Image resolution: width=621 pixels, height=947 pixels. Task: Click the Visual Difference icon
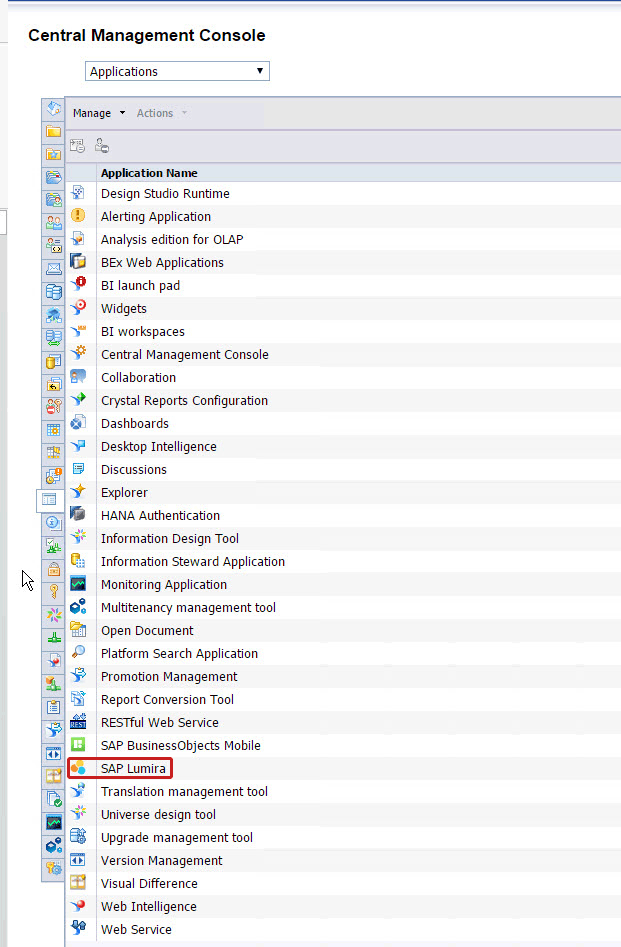pos(78,884)
